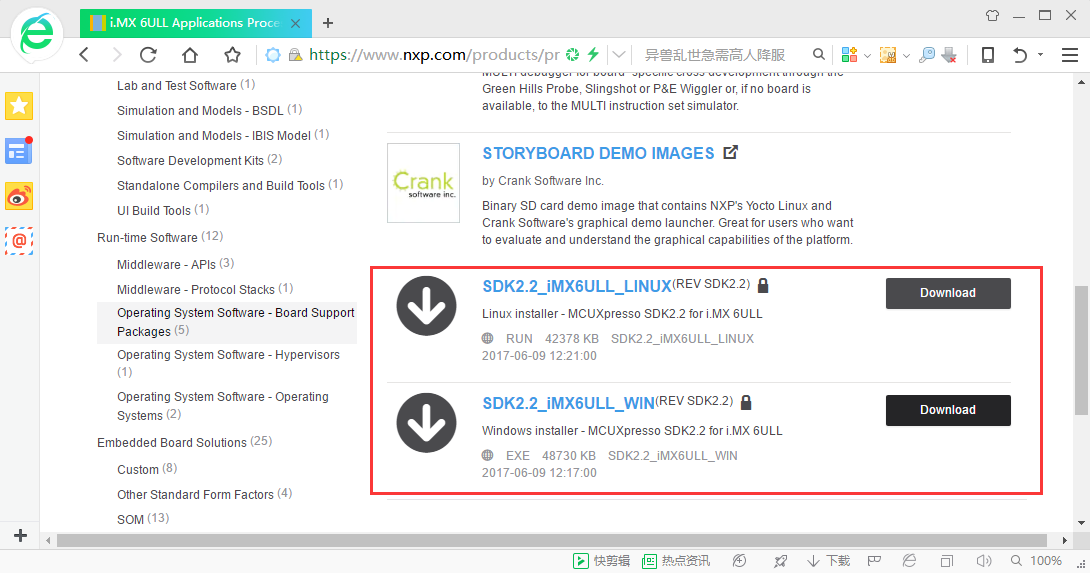
Task: Open the address bar dropdown chevron
Action: (619, 54)
